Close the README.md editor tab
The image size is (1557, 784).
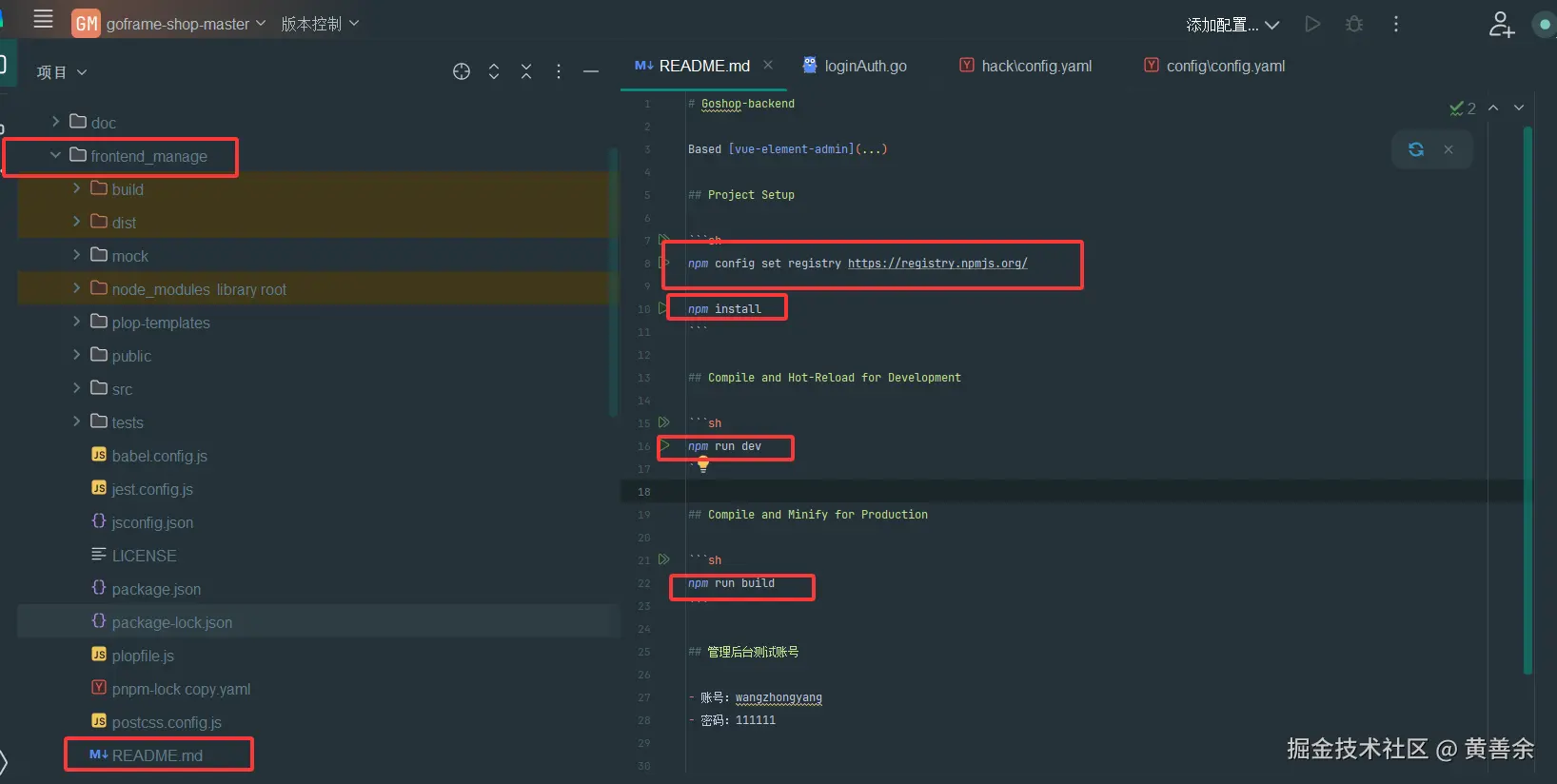(768, 65)
